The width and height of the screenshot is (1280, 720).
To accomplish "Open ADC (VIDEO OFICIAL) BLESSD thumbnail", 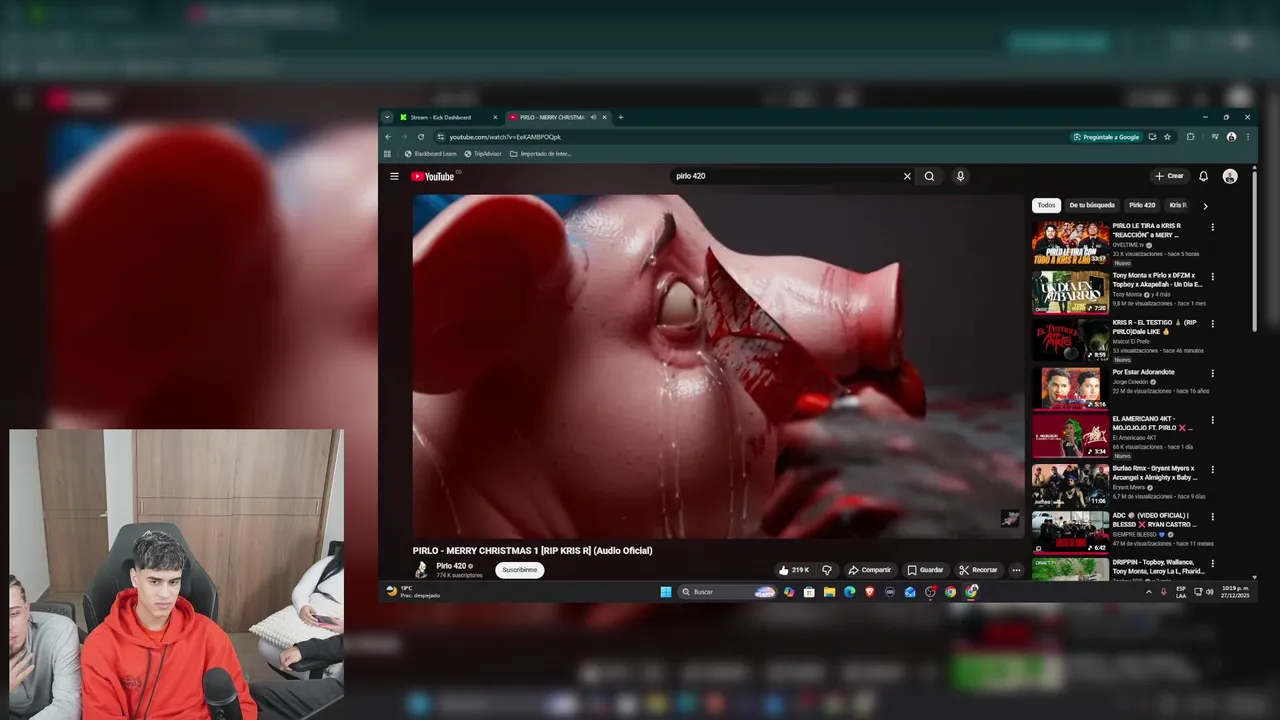I will tap(1070, 533).
